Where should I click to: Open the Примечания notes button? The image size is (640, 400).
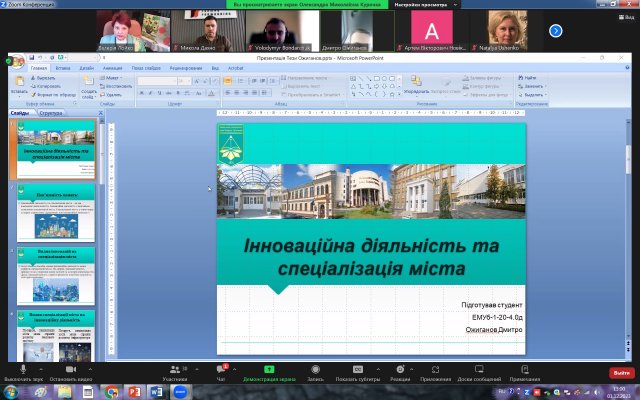click(x=524, y=370)
